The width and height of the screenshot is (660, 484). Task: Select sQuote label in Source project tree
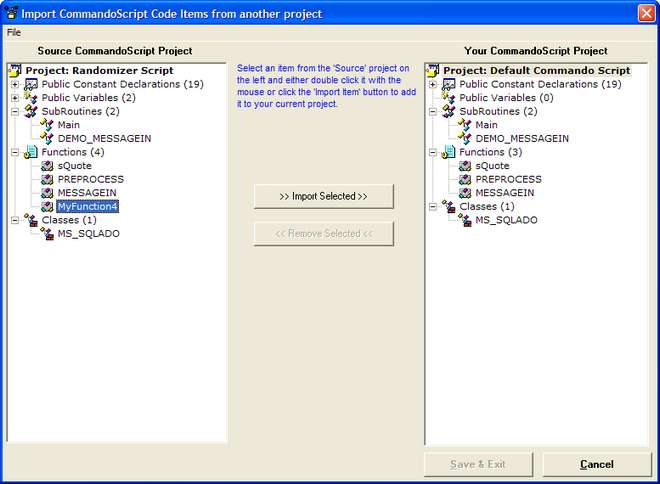75,166
